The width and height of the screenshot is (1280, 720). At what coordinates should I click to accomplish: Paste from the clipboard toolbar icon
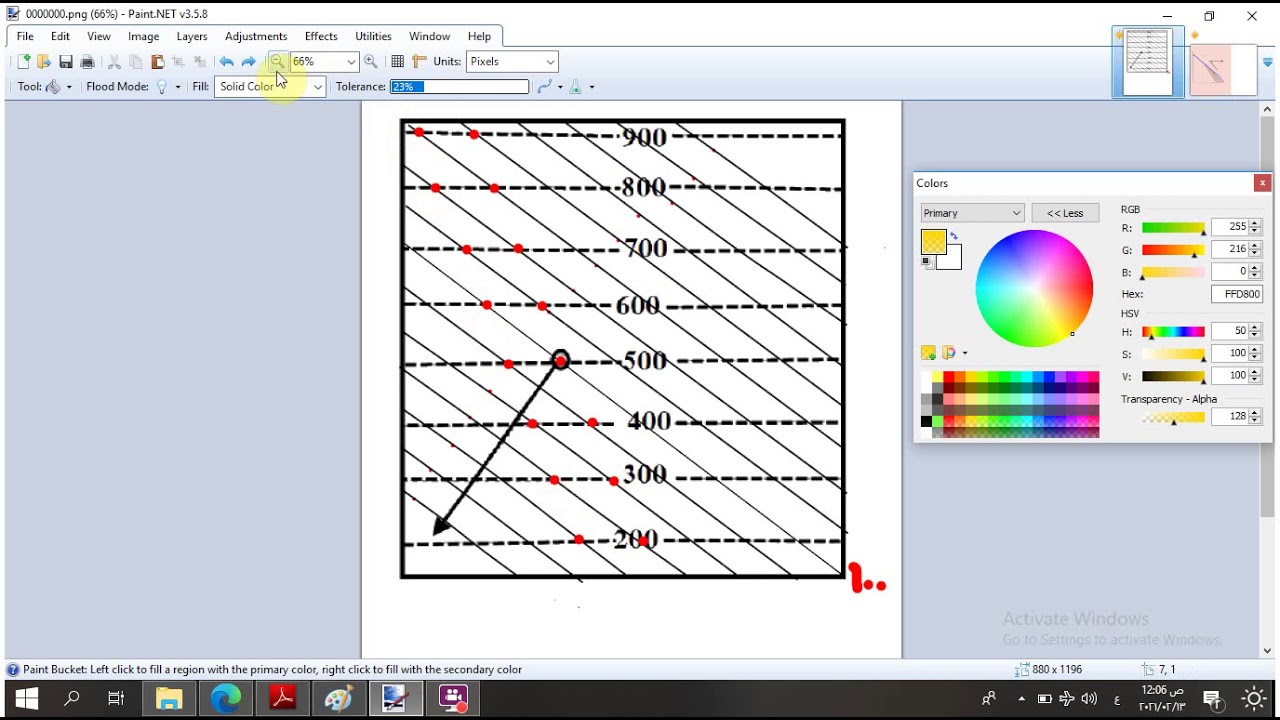pos(157,62)
